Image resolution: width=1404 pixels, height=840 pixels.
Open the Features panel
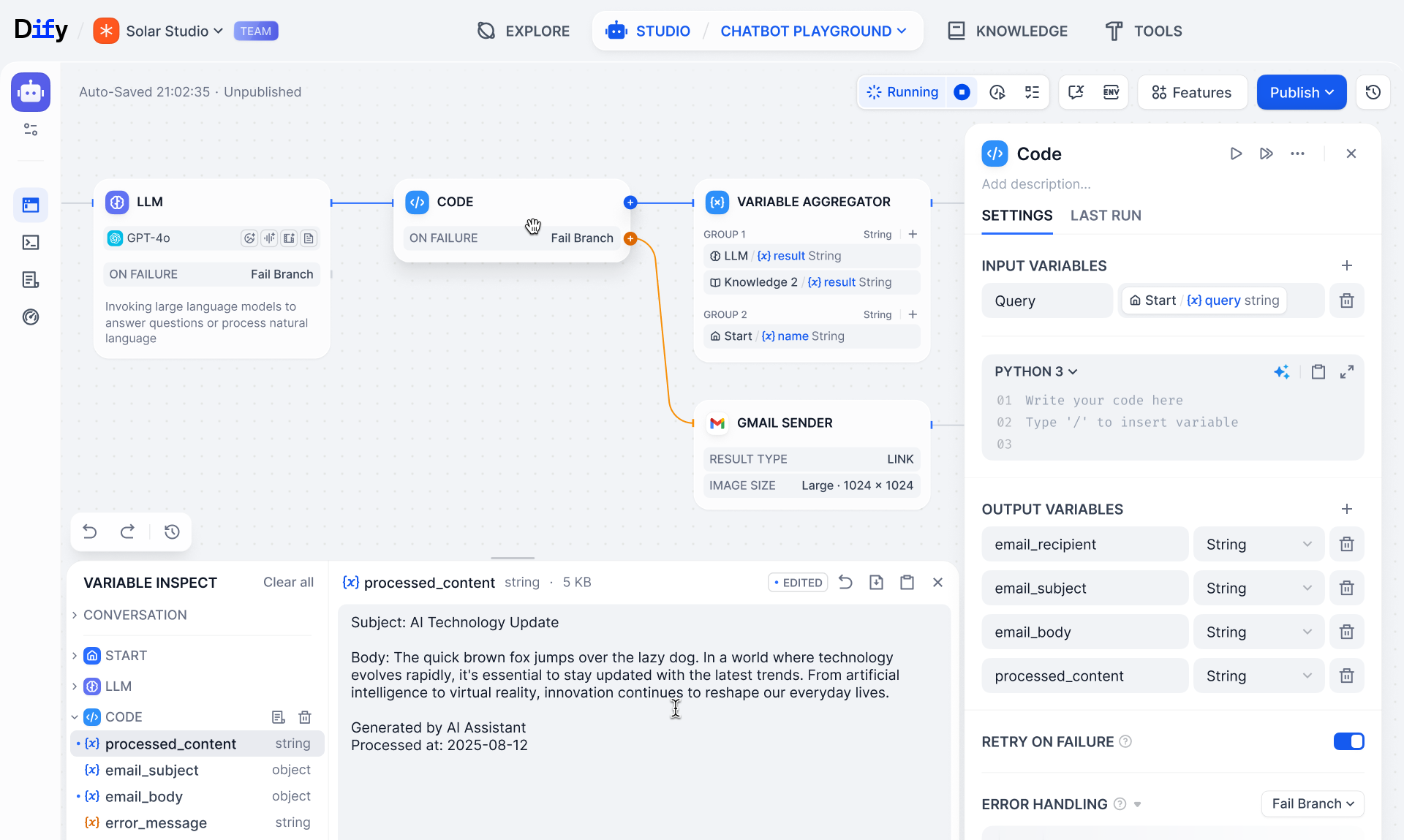click(1193, 92)
